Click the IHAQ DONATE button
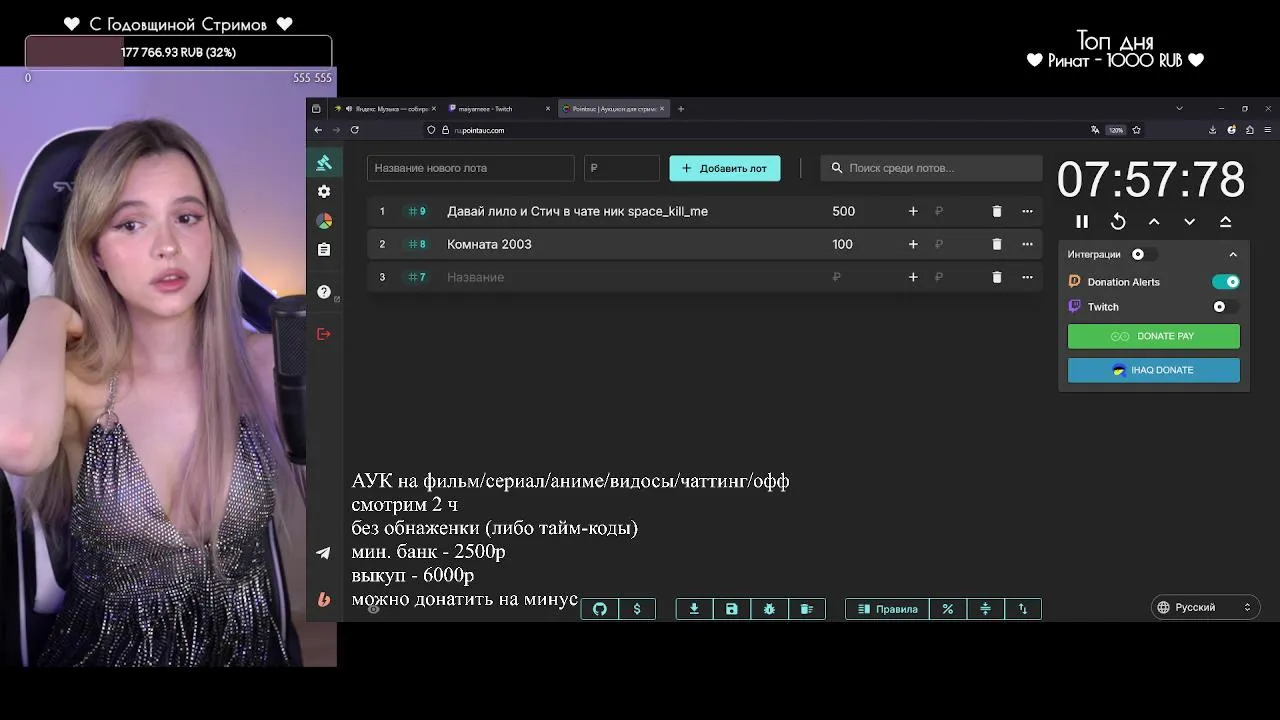 pos(1154,370)
